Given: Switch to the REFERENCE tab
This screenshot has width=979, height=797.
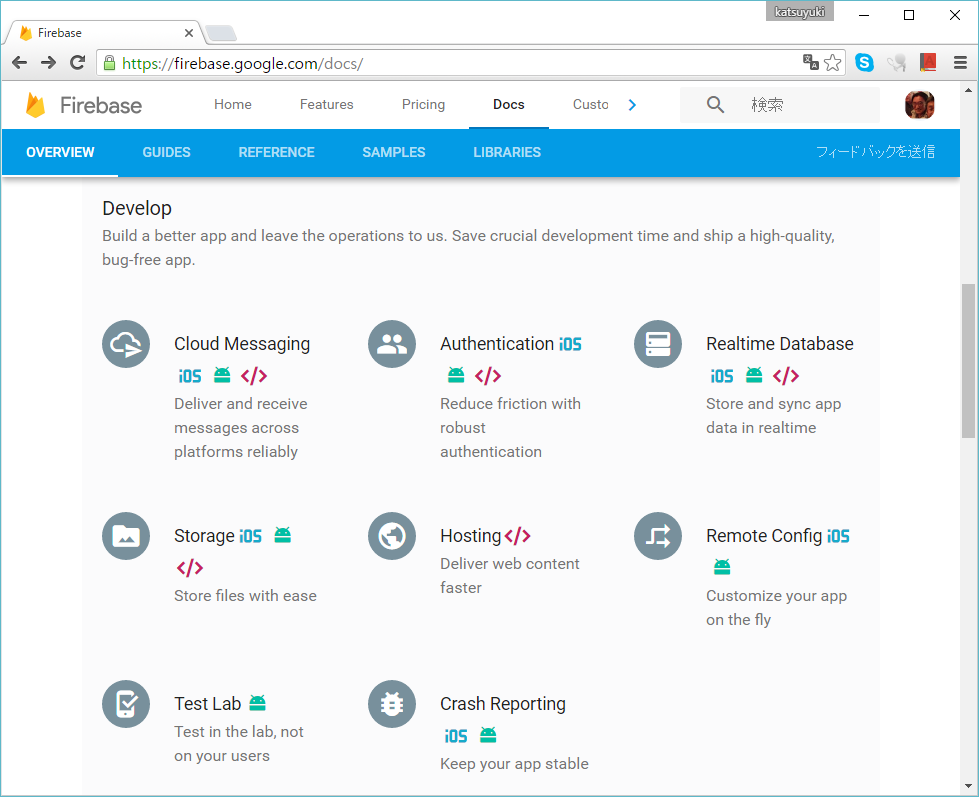Looking at the screenshot, I should (x=277, y=152).
